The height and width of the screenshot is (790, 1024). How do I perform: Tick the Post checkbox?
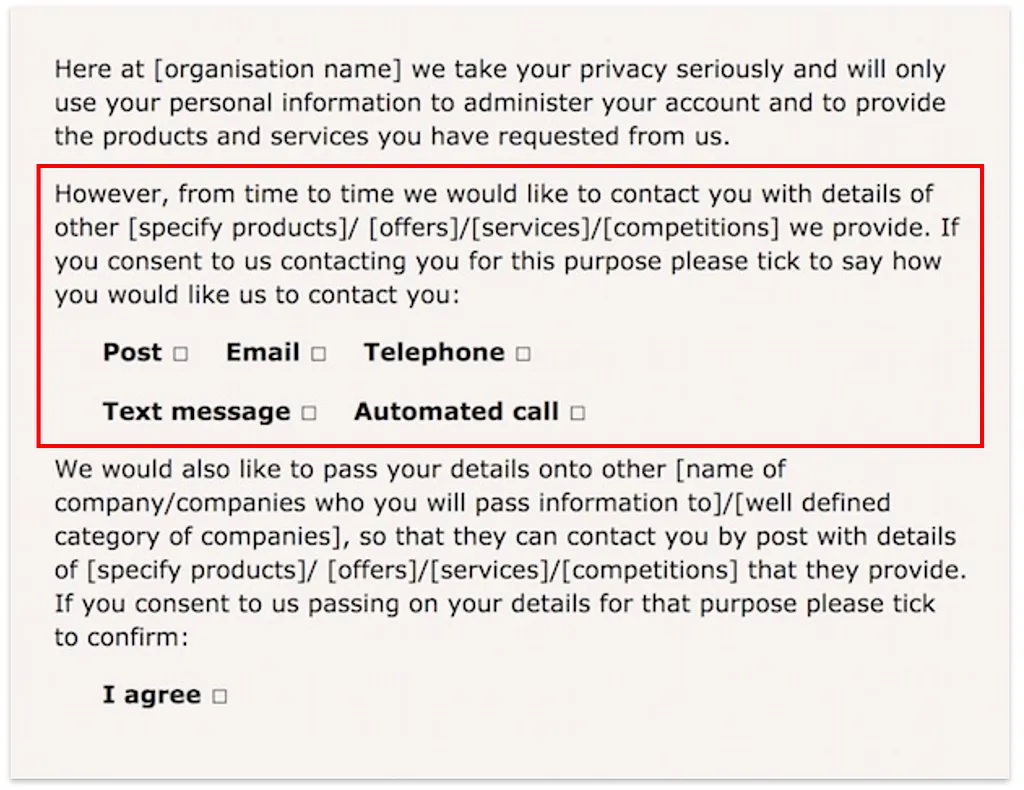pyautogui.click(x=181, y=354)
